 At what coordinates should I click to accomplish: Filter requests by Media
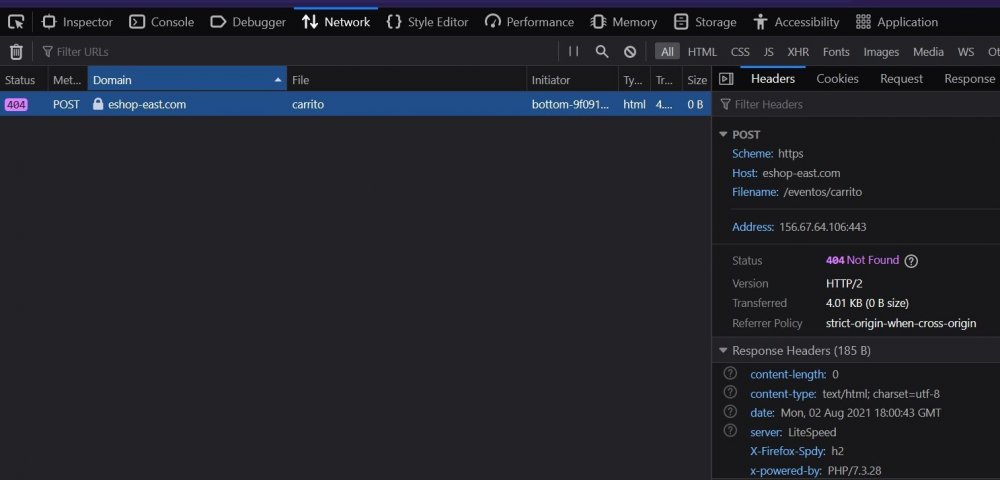928,52
